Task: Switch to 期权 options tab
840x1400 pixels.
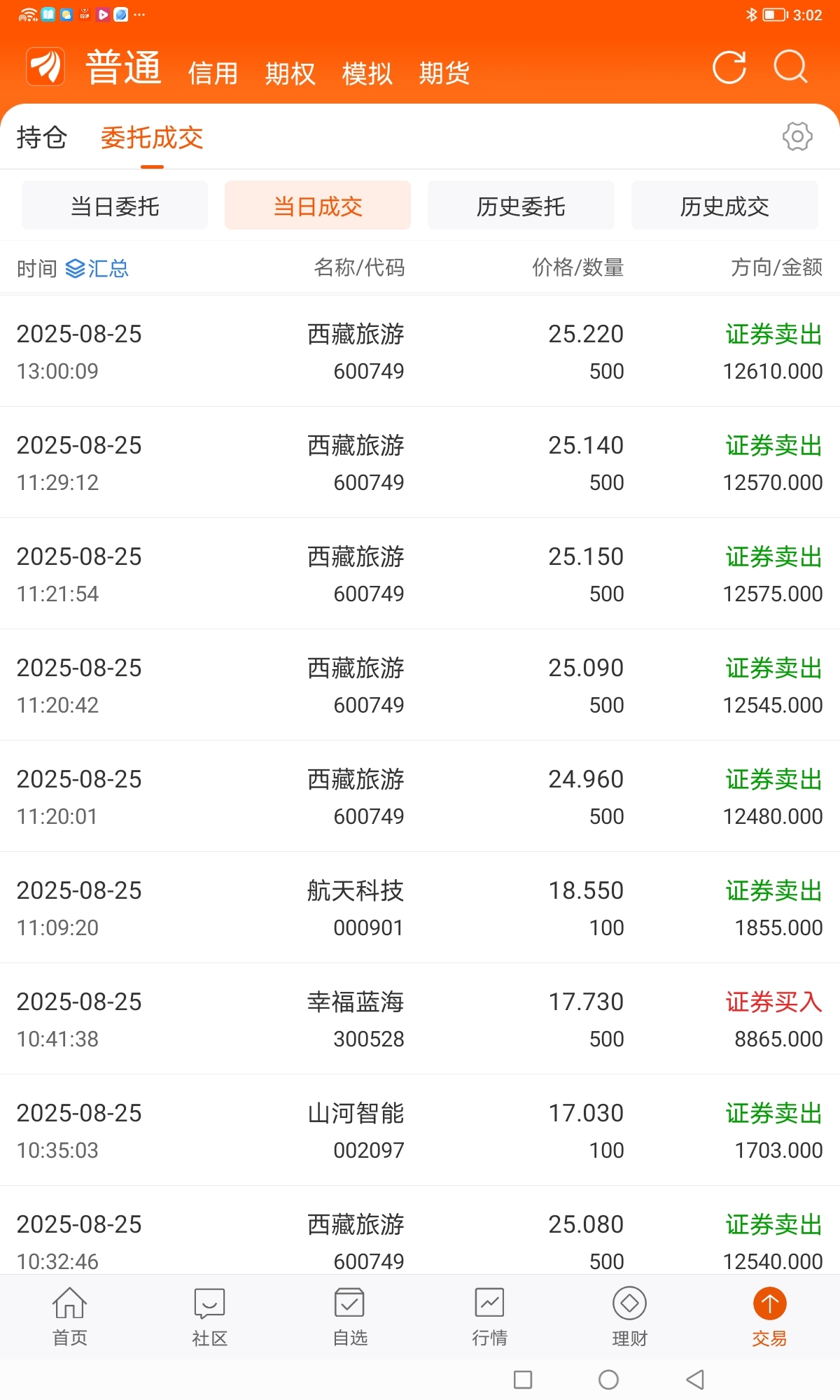Action: pyautogui.click(x=290, y=73)
